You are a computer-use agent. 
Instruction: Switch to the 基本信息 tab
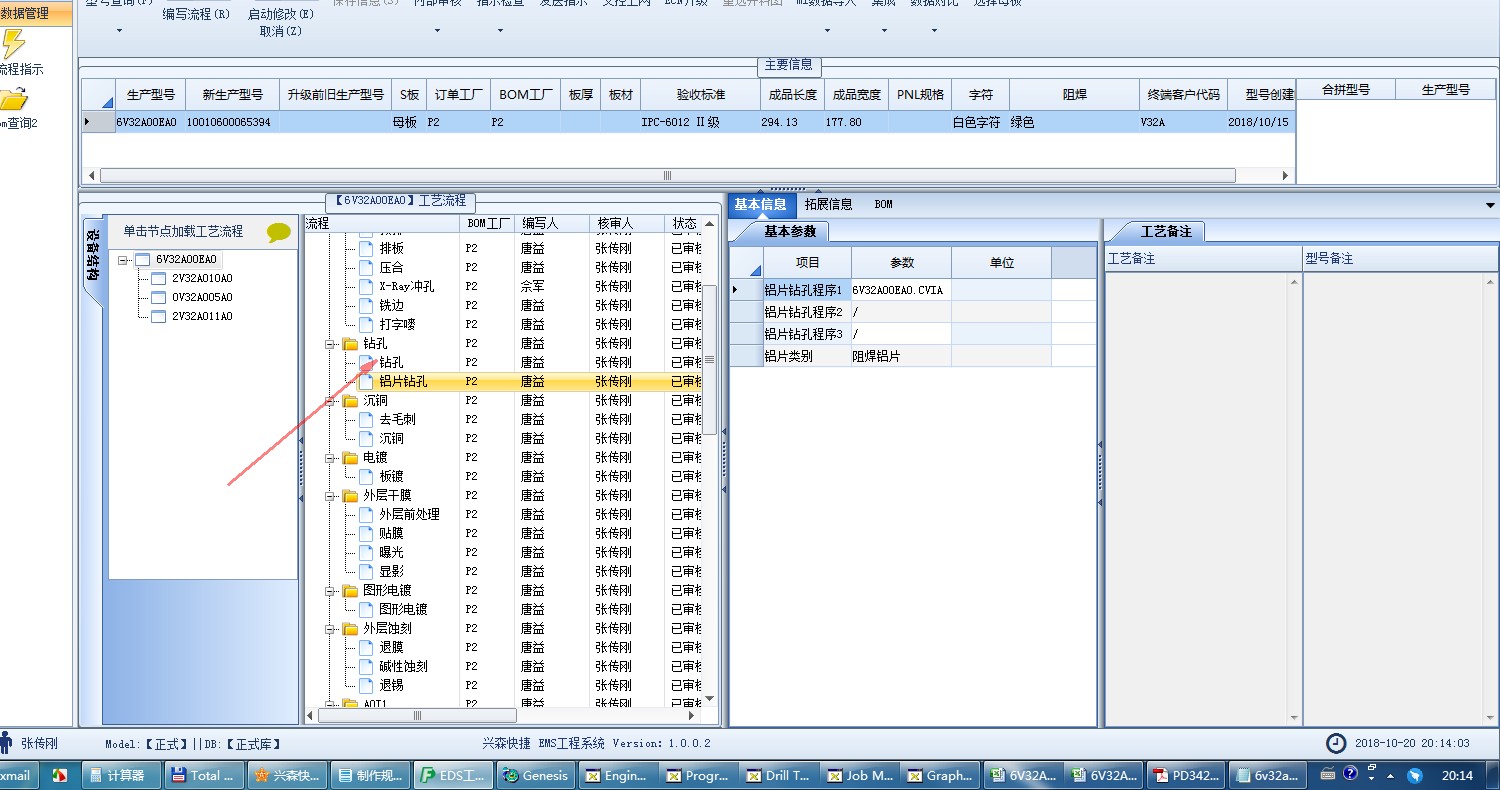pos(760,204)
